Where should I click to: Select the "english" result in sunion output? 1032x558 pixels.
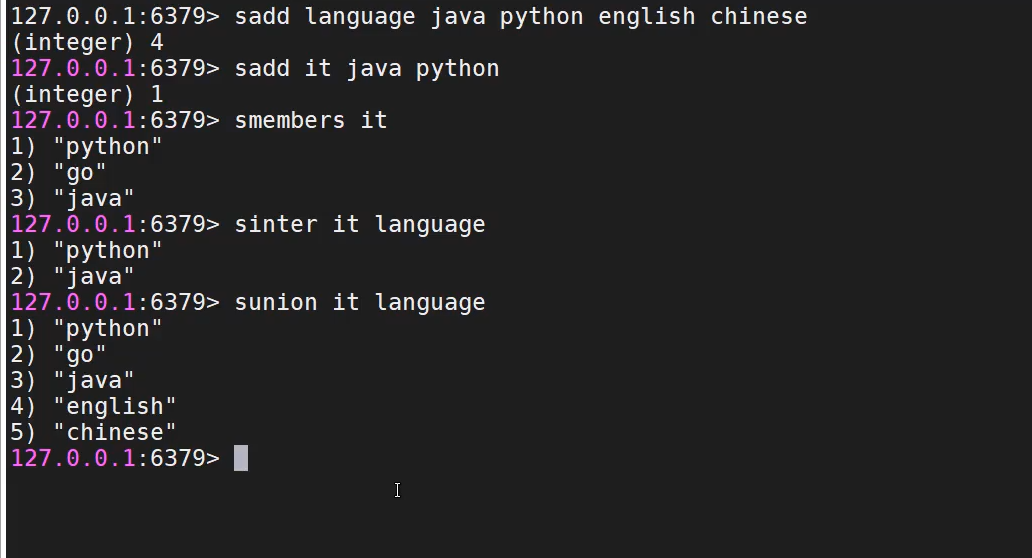click(x=115, y=406)
